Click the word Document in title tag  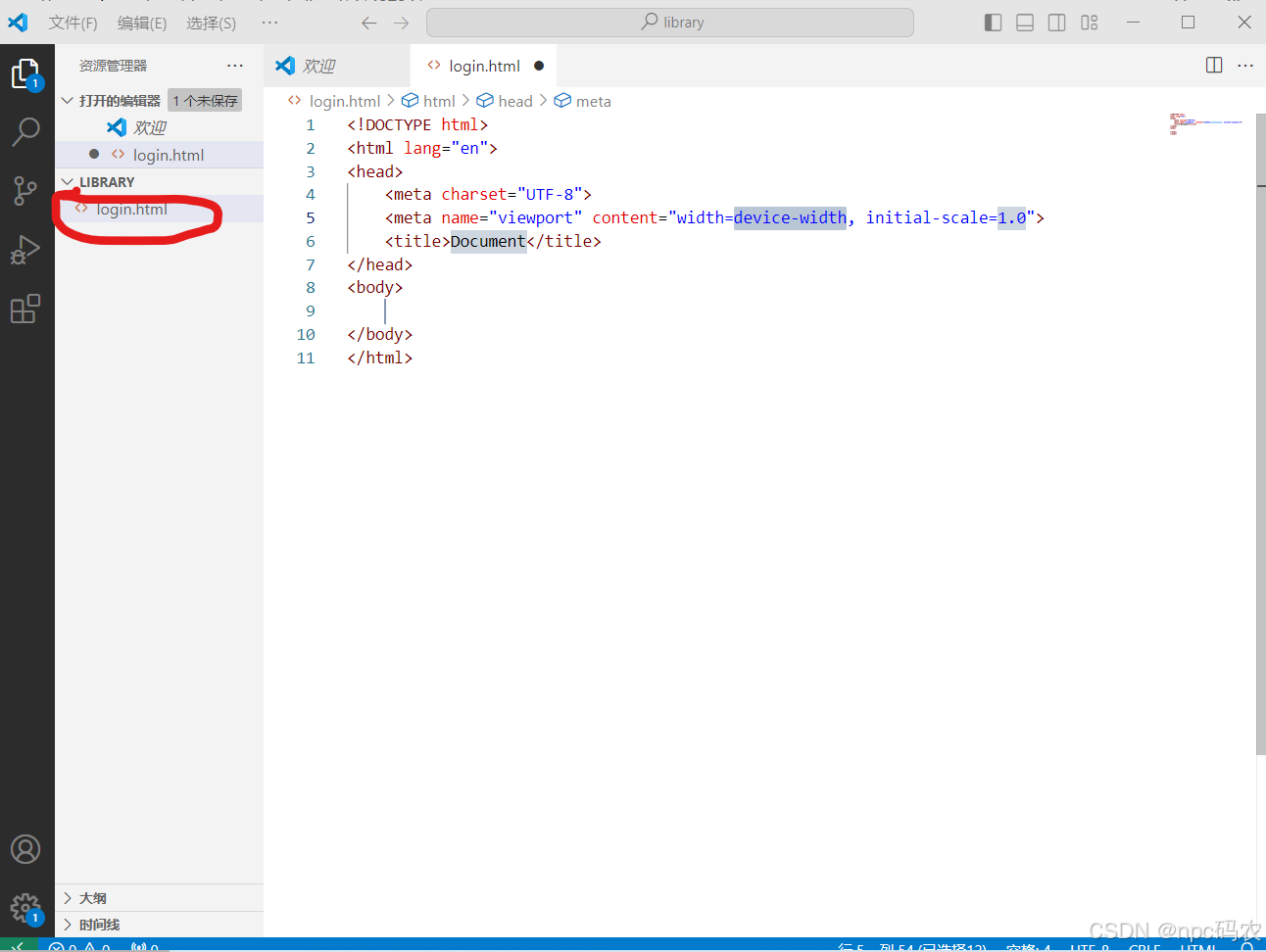click(488, 241)
